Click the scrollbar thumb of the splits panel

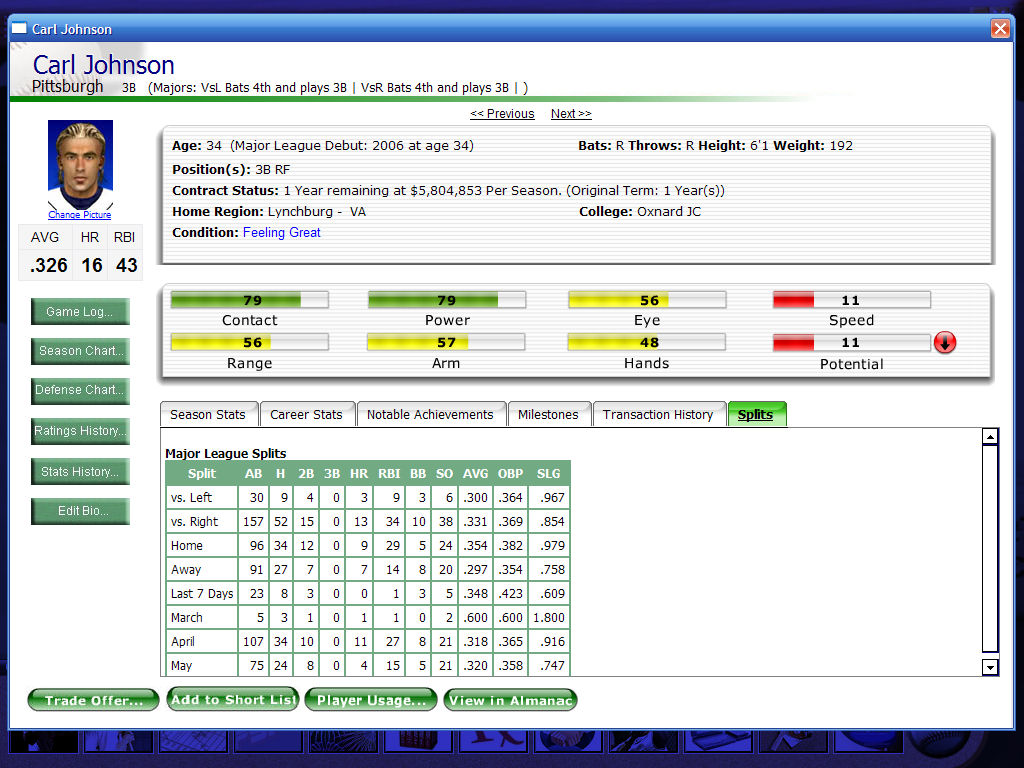coord(990,549)
